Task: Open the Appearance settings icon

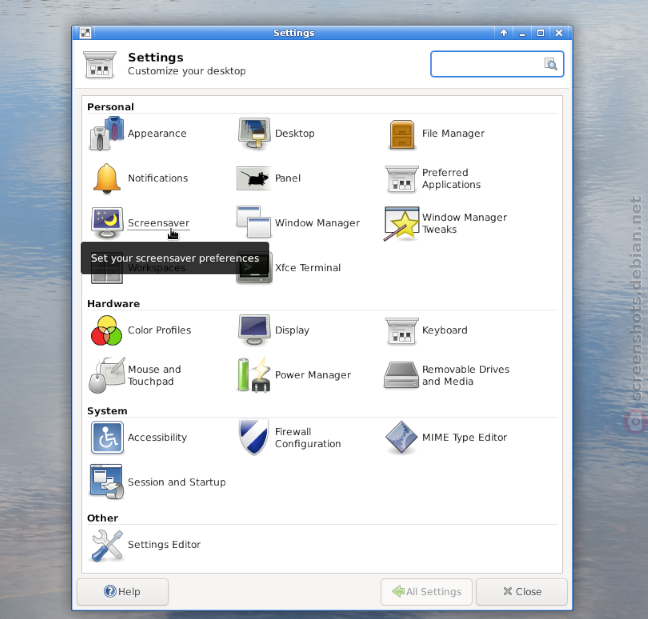Action: pos(107,133)
